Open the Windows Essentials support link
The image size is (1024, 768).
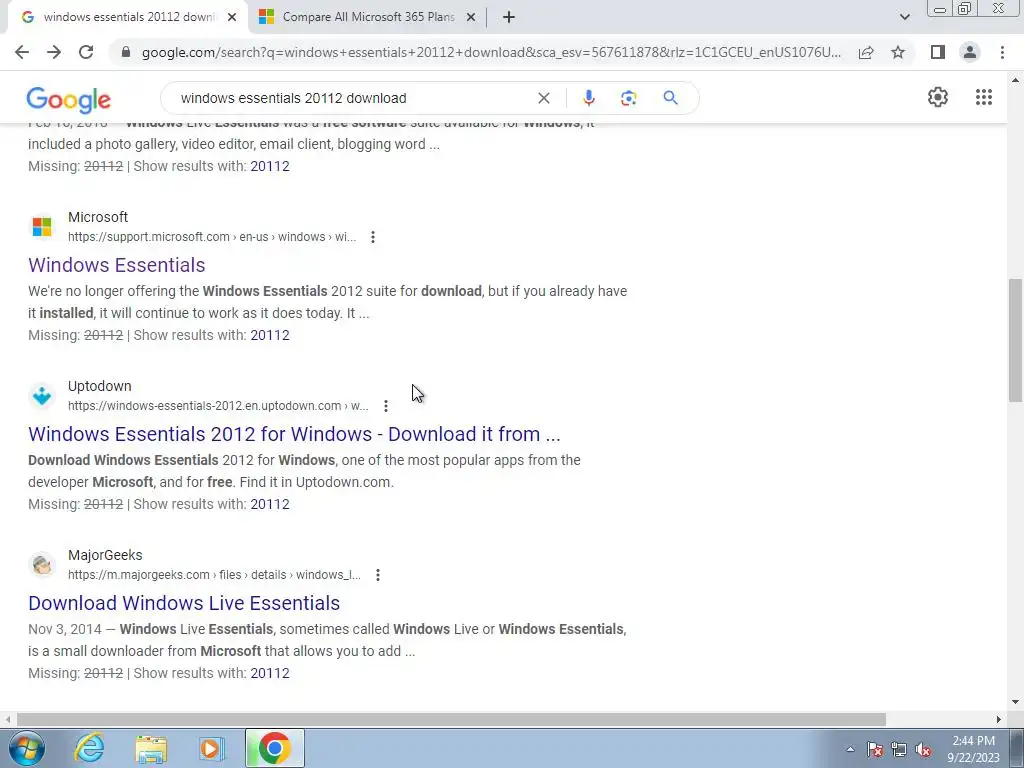click(x=117, y=265)
